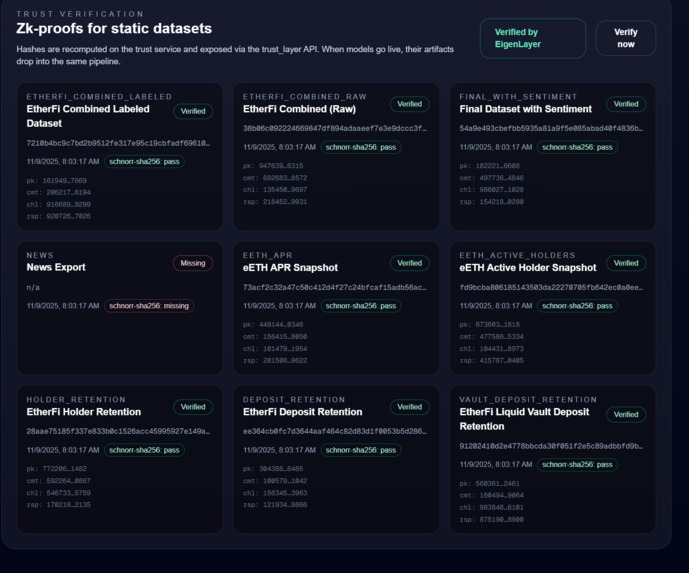689x573 pixels.
Task: Click the EETH_ACTIVE_HOLDERS identifier label
Action: (x=517, y=255)
